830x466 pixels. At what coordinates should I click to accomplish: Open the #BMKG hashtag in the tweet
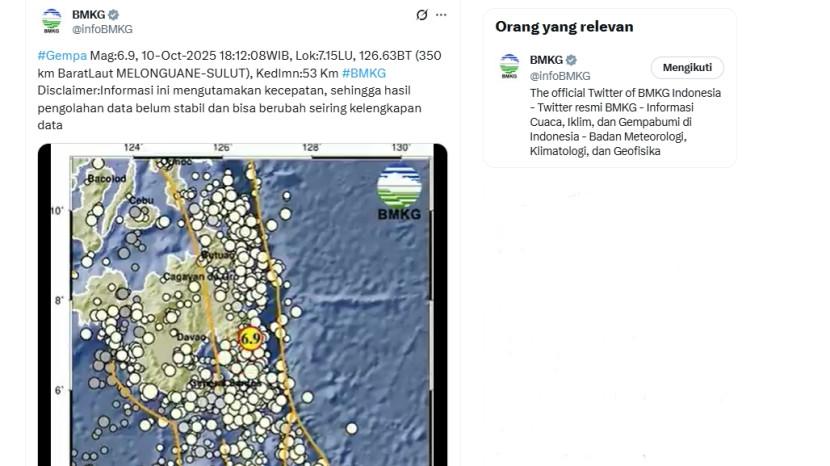(364, 73)
